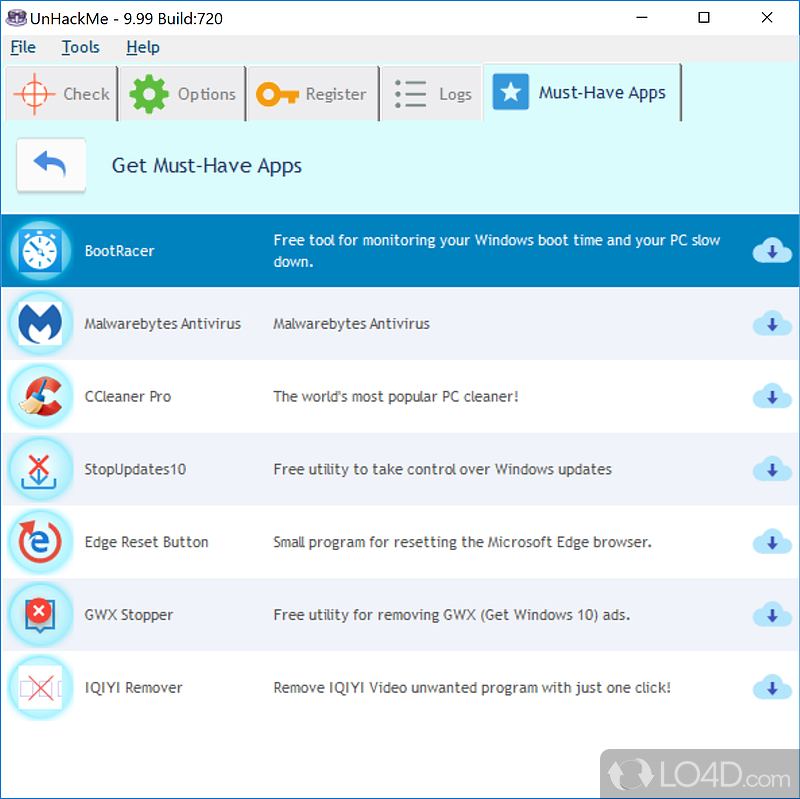This screenshot has height=799, width=800.
Task: Download CCleaner Pro via cloud icon
Action: 771,397
